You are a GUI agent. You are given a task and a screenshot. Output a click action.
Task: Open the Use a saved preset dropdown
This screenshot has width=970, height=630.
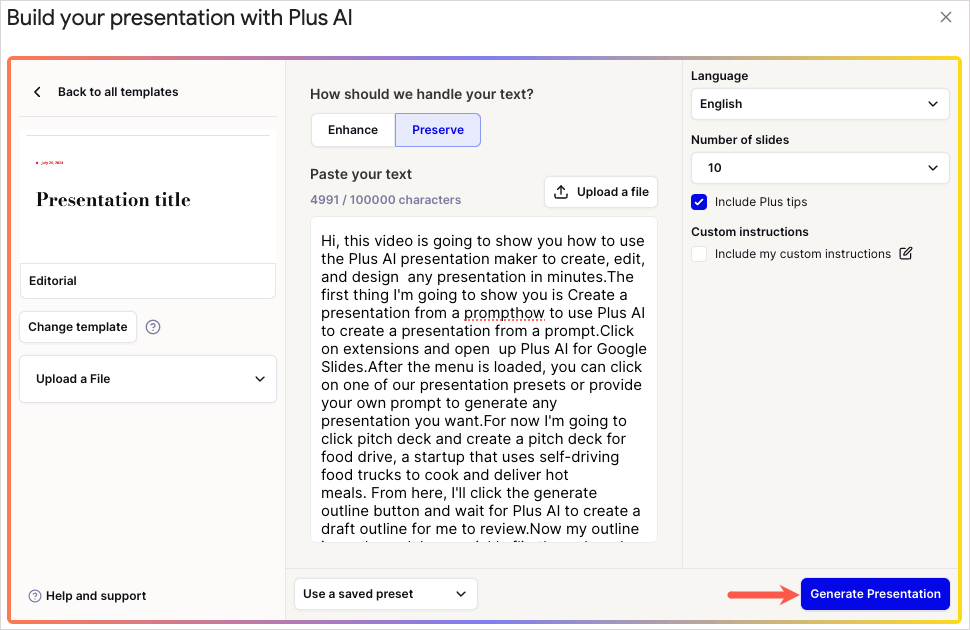(385, 594)
